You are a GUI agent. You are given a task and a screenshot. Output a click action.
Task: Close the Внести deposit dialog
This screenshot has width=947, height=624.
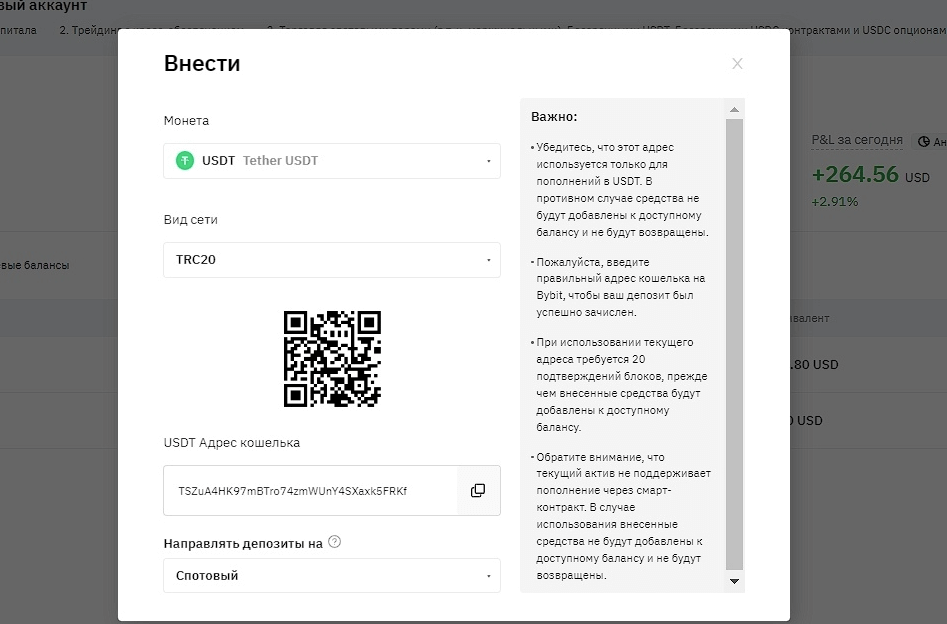(737, 64)
